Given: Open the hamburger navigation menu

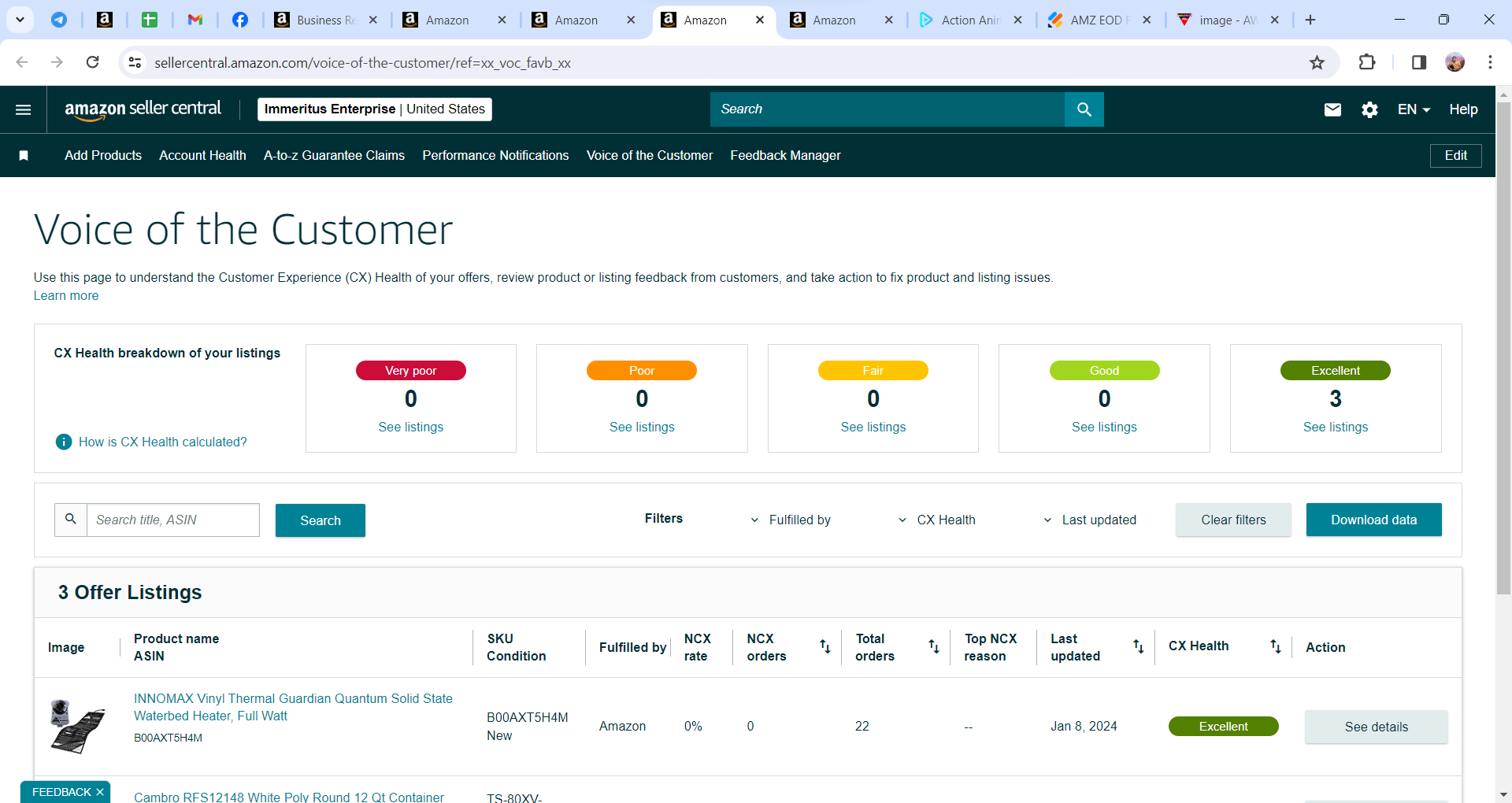Looking at the screenshot, I should click(24, 109).
